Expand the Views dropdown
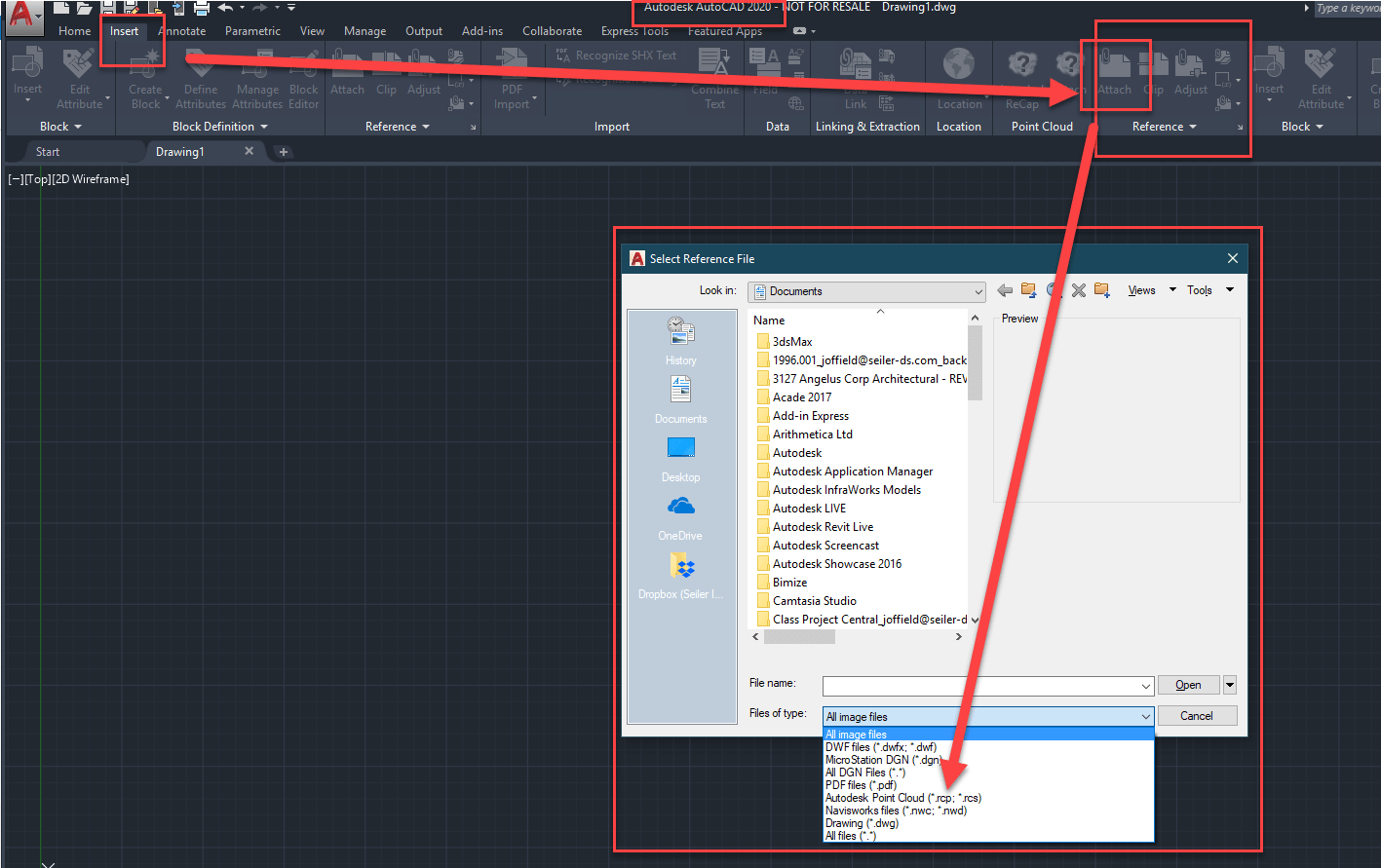This screenshot has height=868, width=1381. pyautogui.click(x=1142, y=289)
